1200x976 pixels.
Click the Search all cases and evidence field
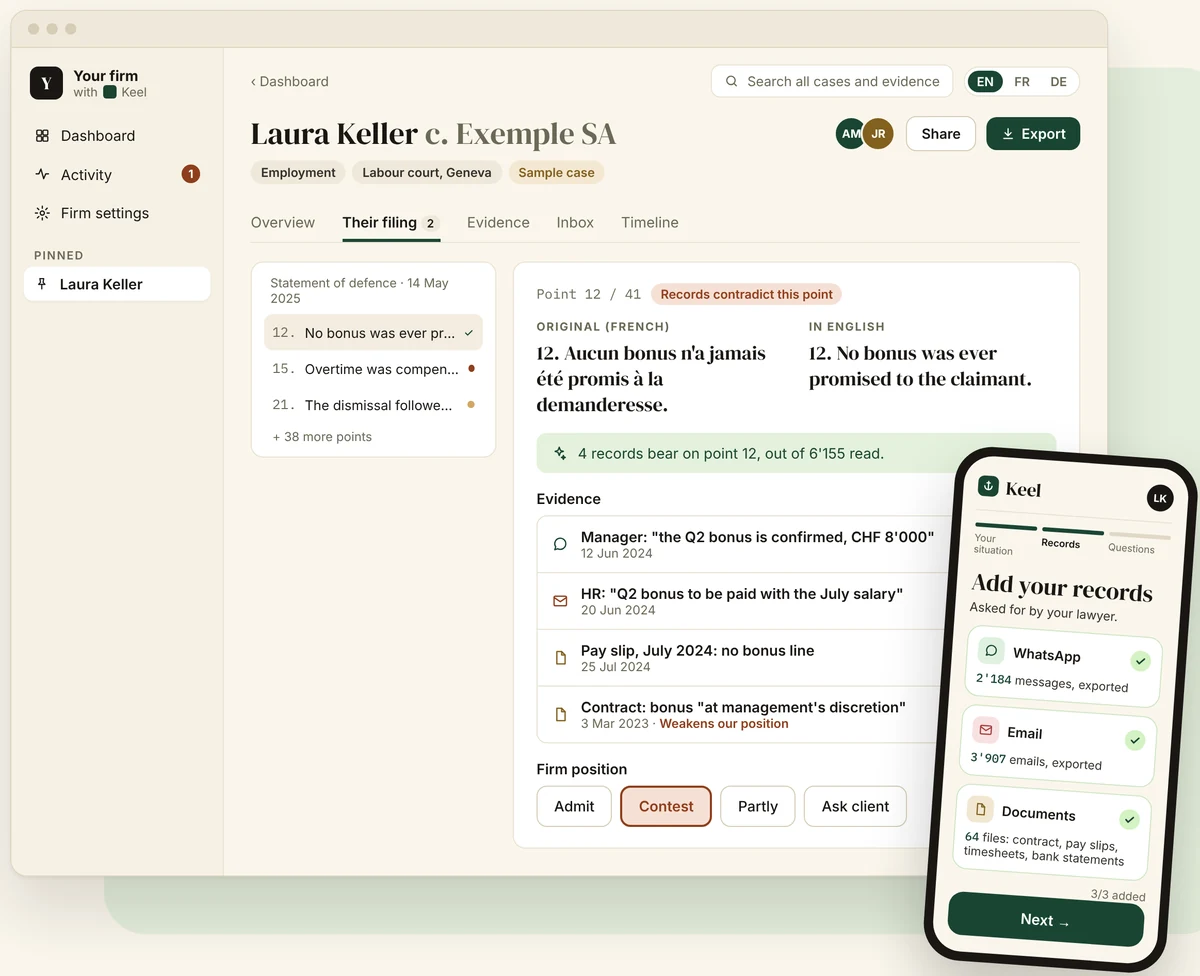point(831,82)
